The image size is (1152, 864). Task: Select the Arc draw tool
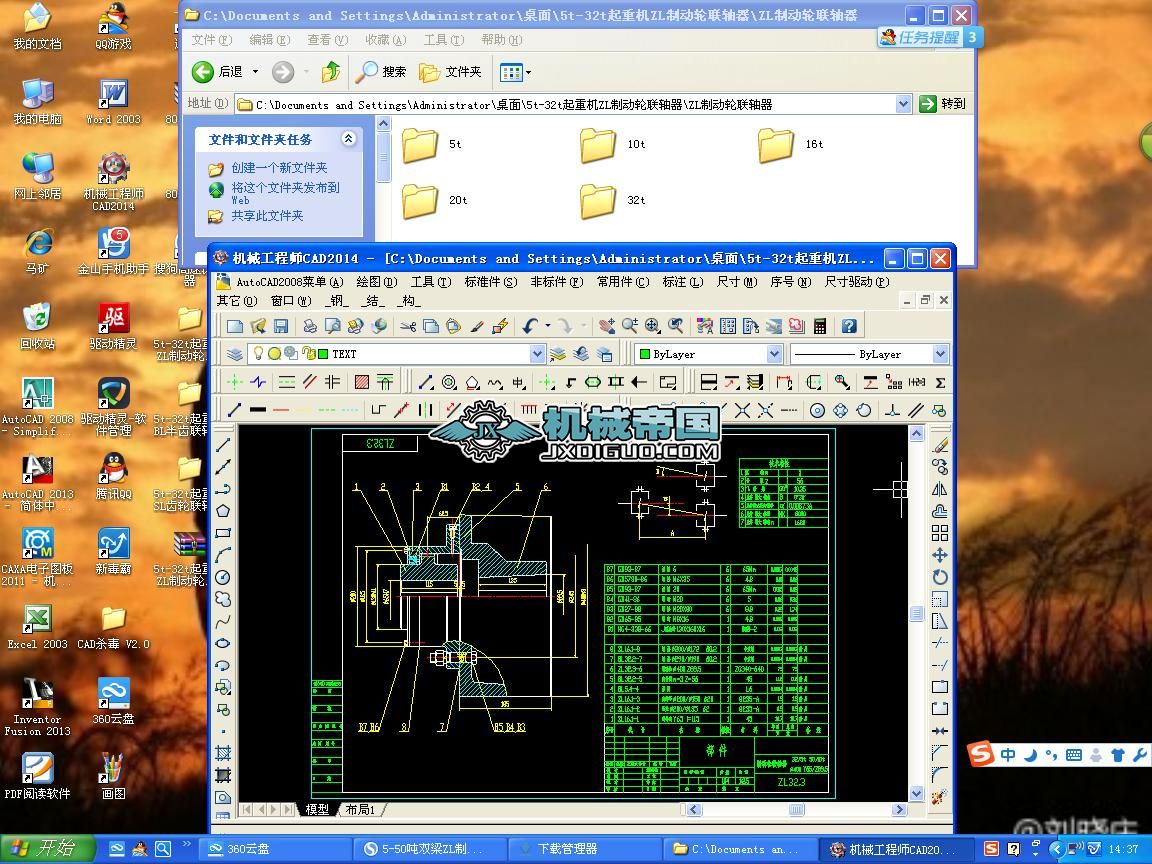click(x=224, y=555)
